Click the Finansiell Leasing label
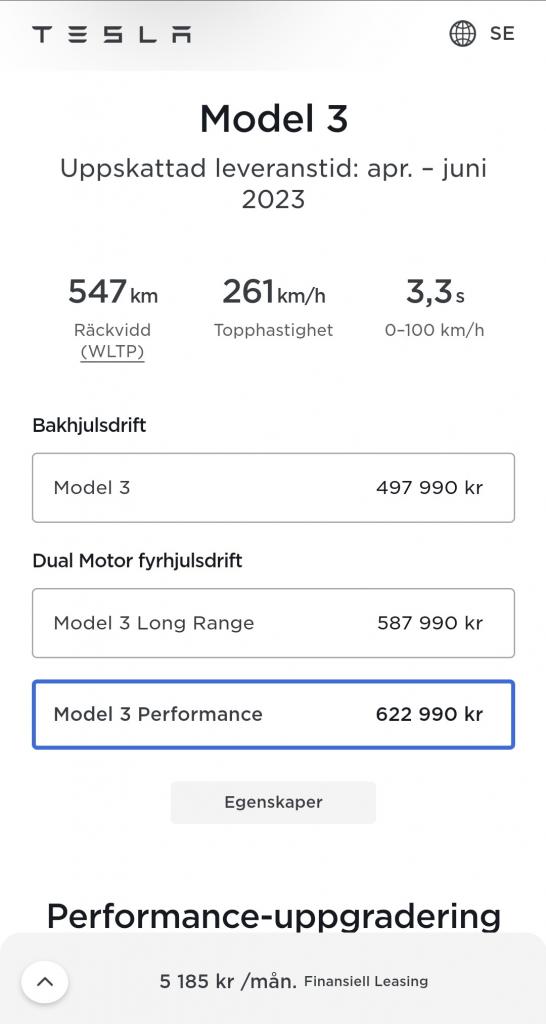The image size is (546, 1024). tap(366, 981)
